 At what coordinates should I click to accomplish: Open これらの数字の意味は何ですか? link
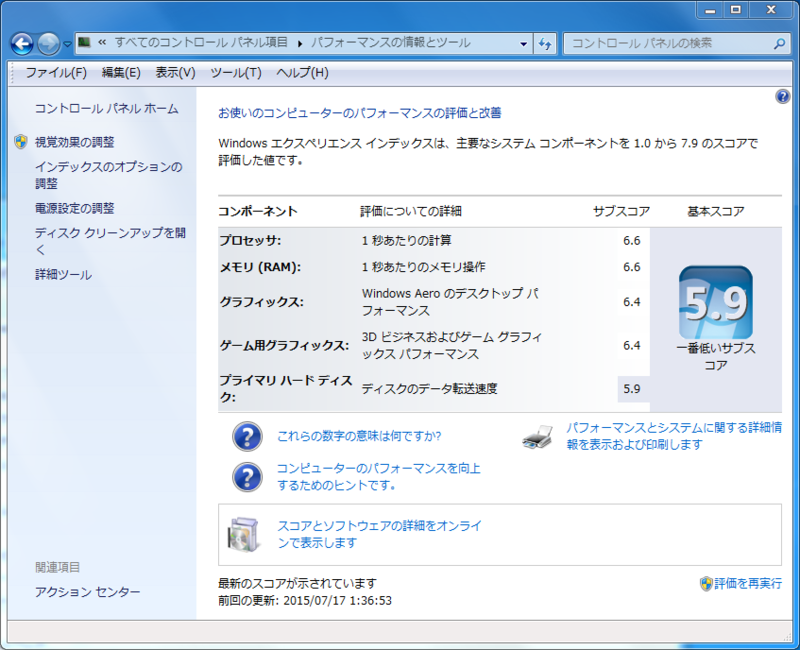(359, 436)
